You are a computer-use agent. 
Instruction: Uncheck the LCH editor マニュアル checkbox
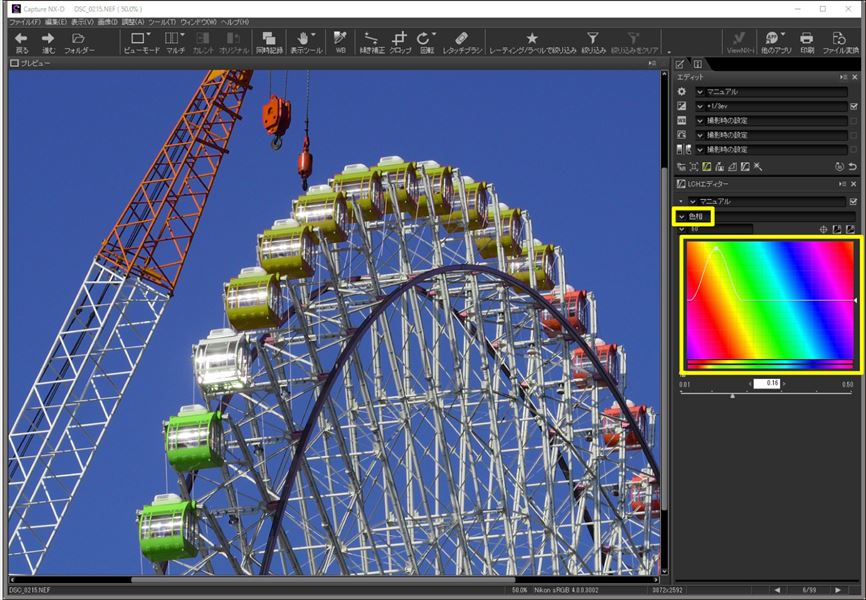[854, 202]
